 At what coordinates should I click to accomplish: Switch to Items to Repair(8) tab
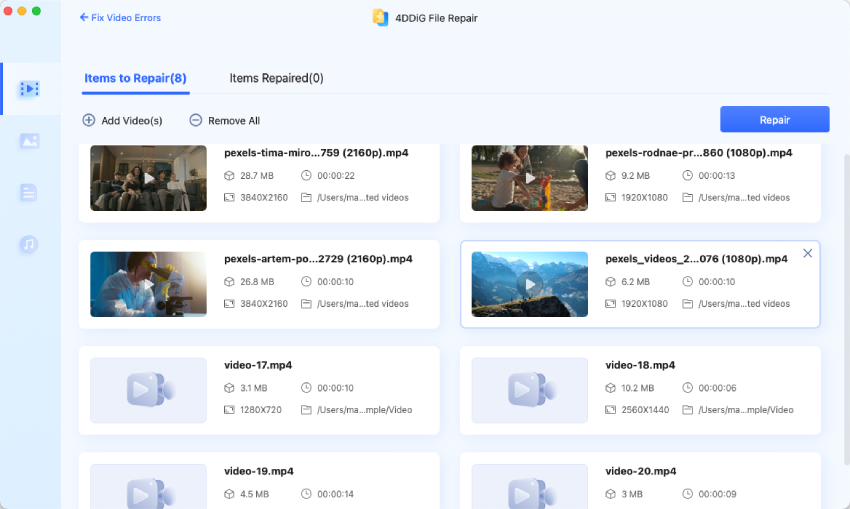tap(136, 78)
